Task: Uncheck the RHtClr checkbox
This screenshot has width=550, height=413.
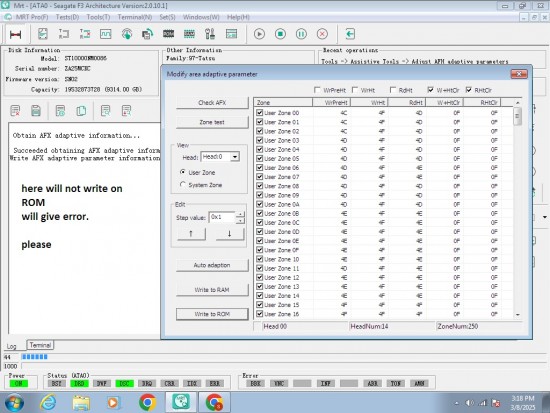Action: tap(469, 90)
